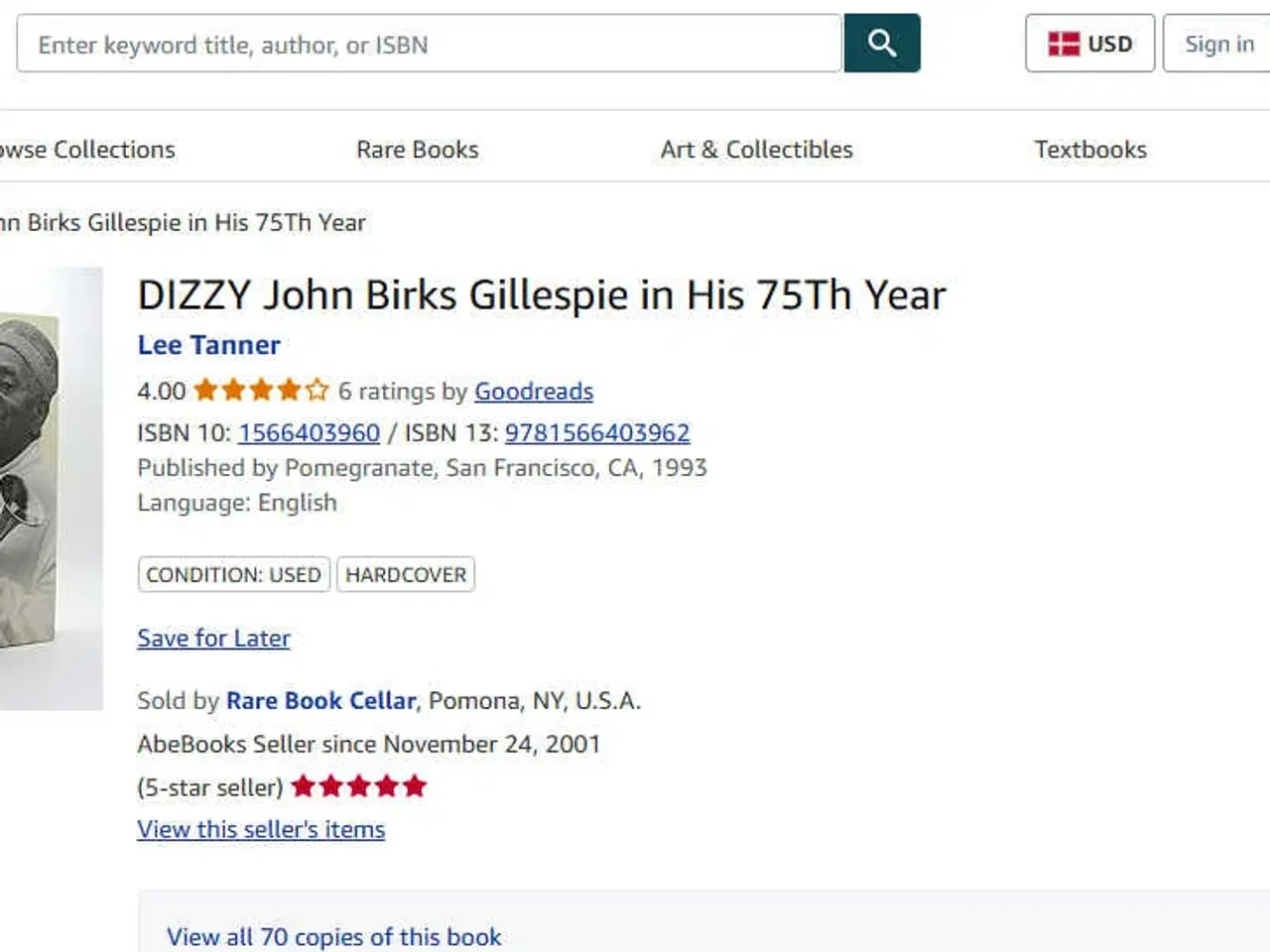1270x952 pixels.
Task: Expand Browse Collections menu
Action: click(x=87, y=149)
